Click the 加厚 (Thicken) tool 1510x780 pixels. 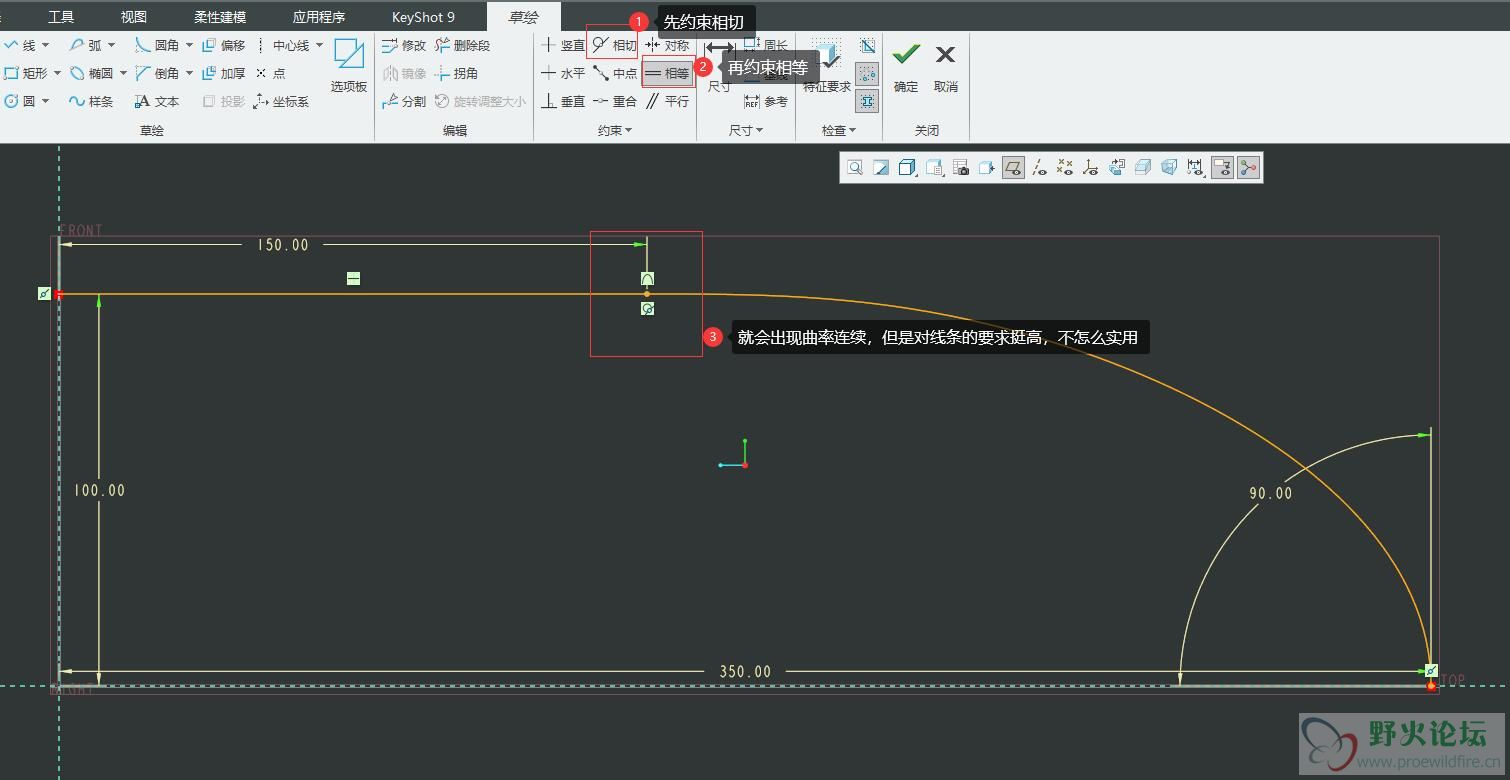[224, 73]
